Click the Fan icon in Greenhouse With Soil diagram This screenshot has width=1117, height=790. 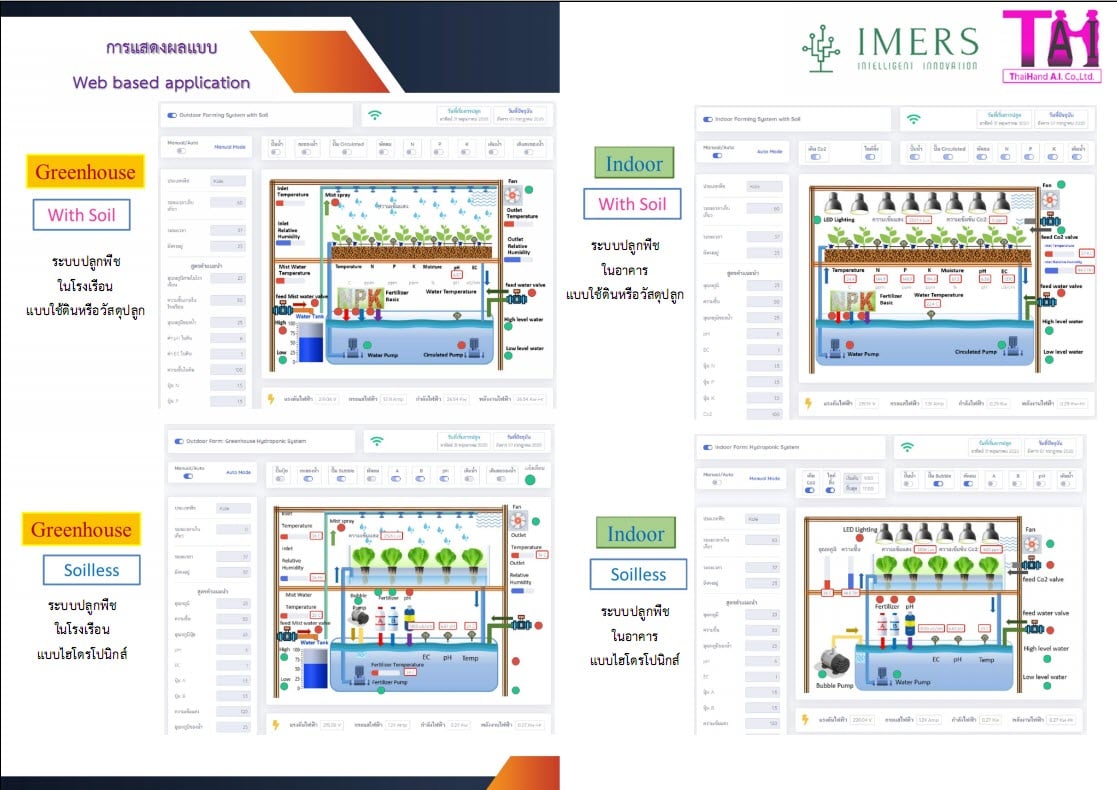coord(513,194)
